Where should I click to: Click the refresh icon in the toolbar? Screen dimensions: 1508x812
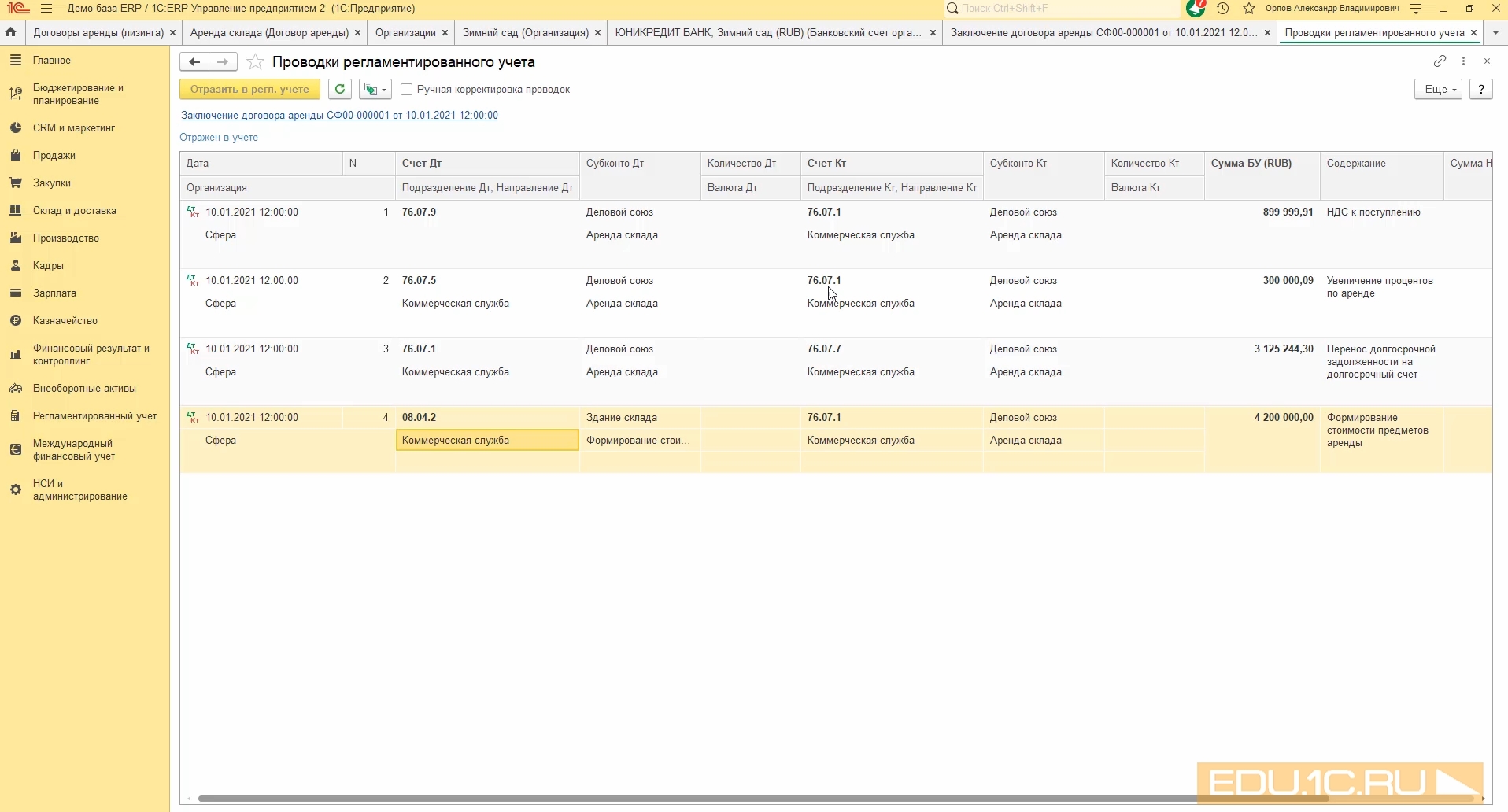[x=340, y=90]
